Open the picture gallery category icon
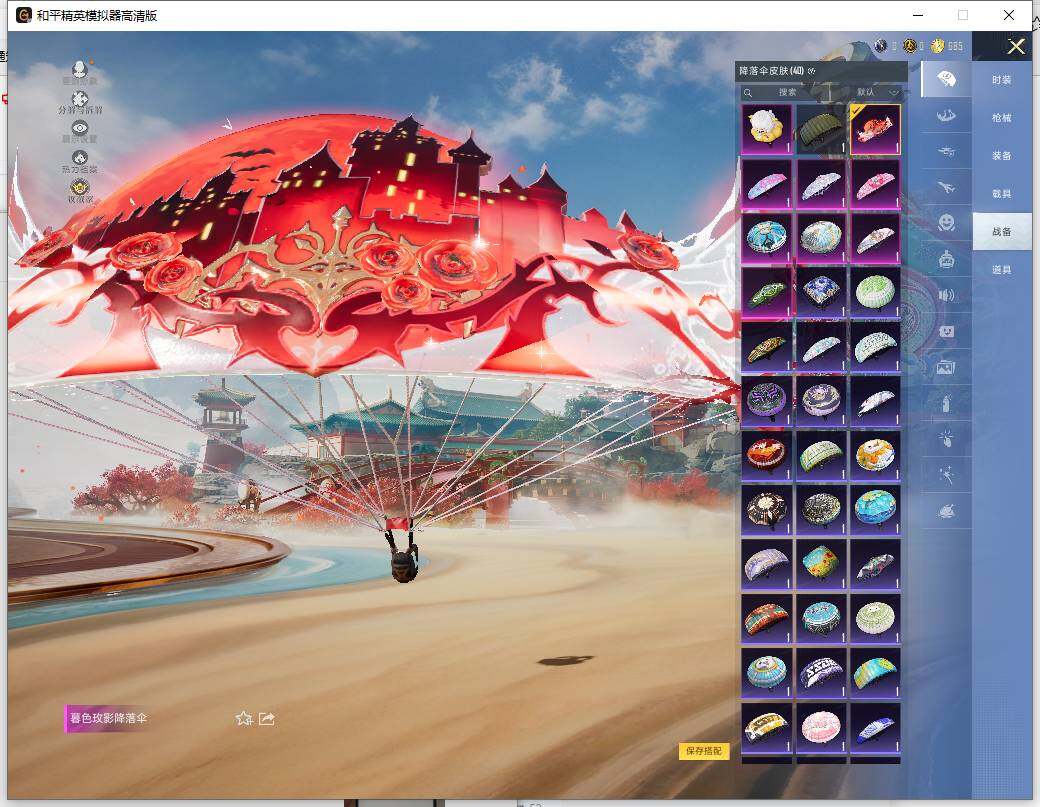1040x807 pixels. [x=945, y=367]
